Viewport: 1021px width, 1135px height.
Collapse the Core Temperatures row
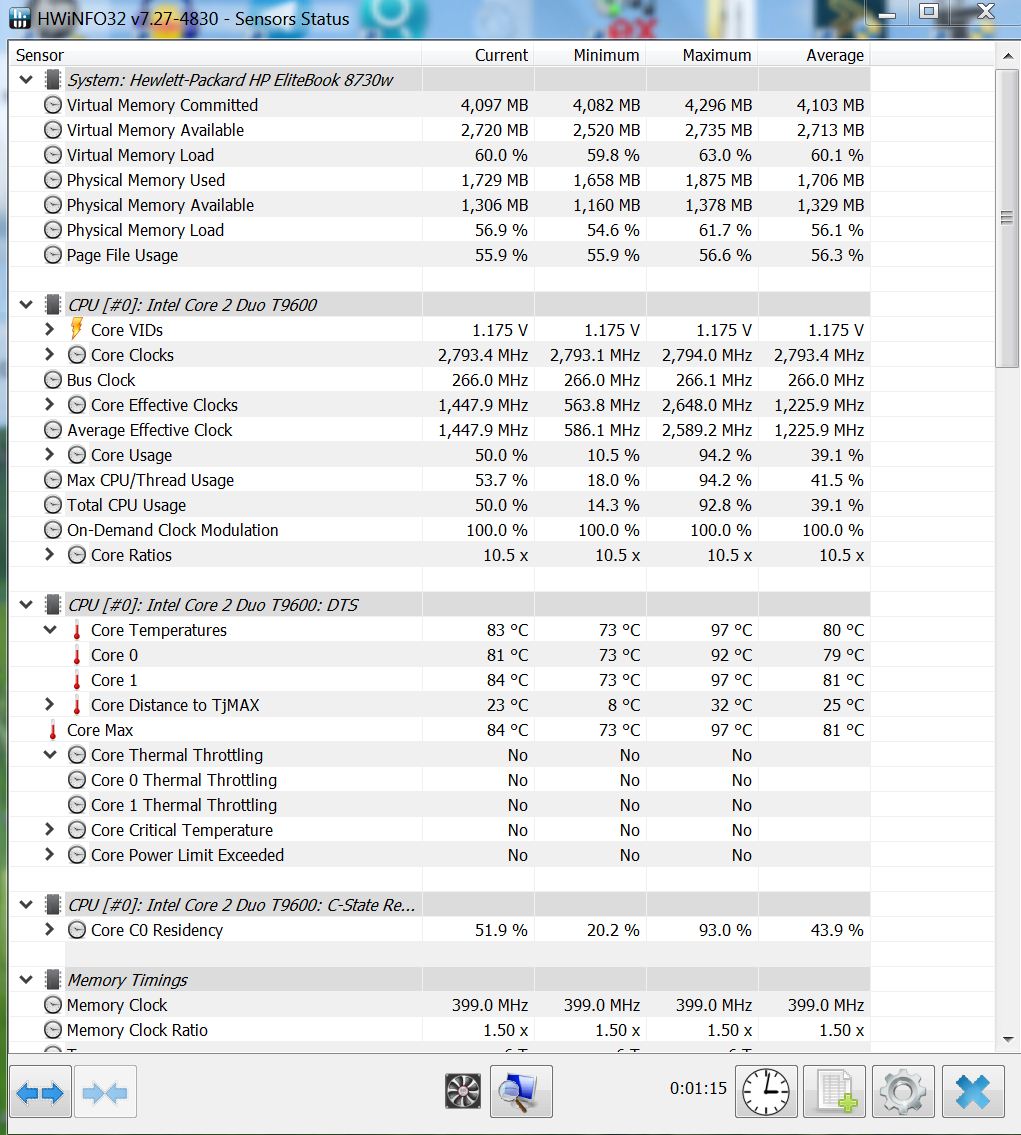[x=50, y=630]
